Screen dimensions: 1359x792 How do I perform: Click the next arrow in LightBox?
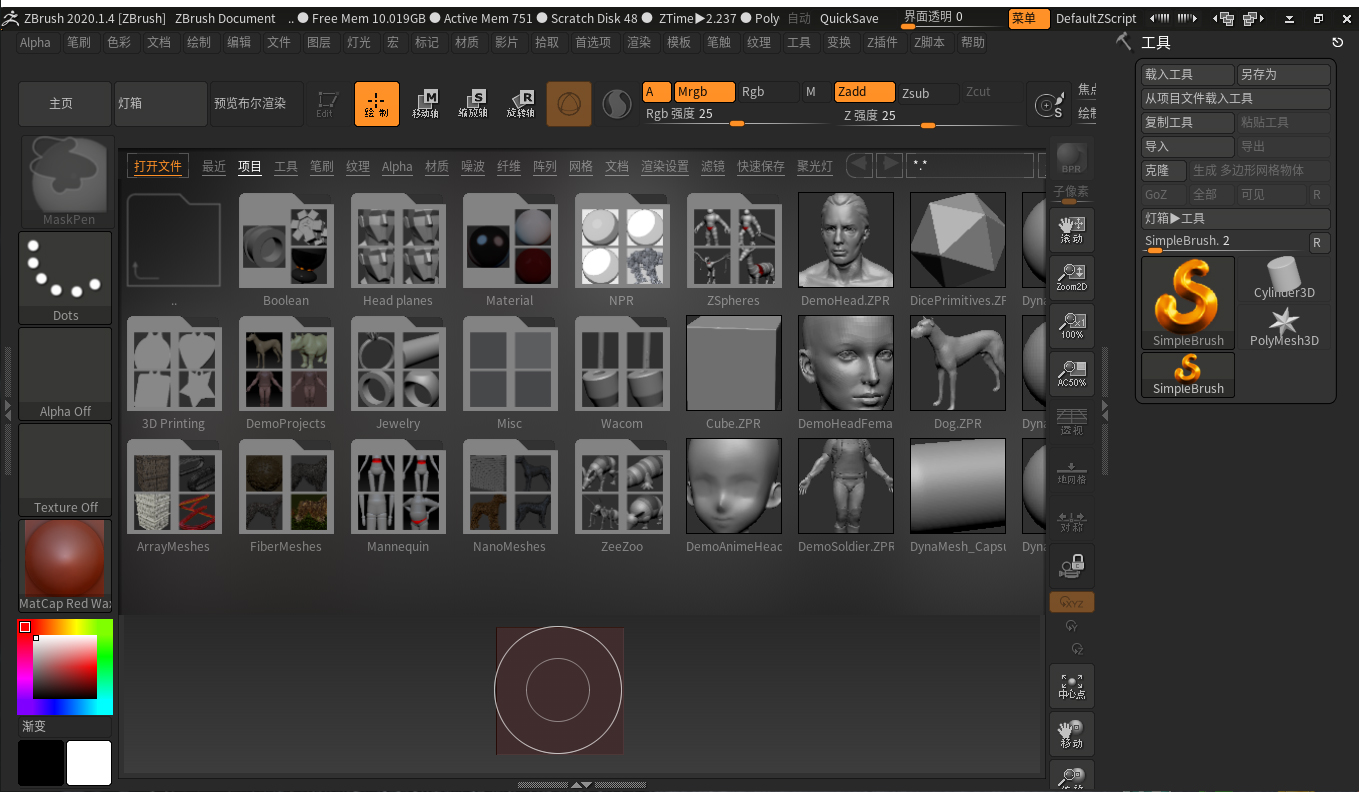point(889,166)
